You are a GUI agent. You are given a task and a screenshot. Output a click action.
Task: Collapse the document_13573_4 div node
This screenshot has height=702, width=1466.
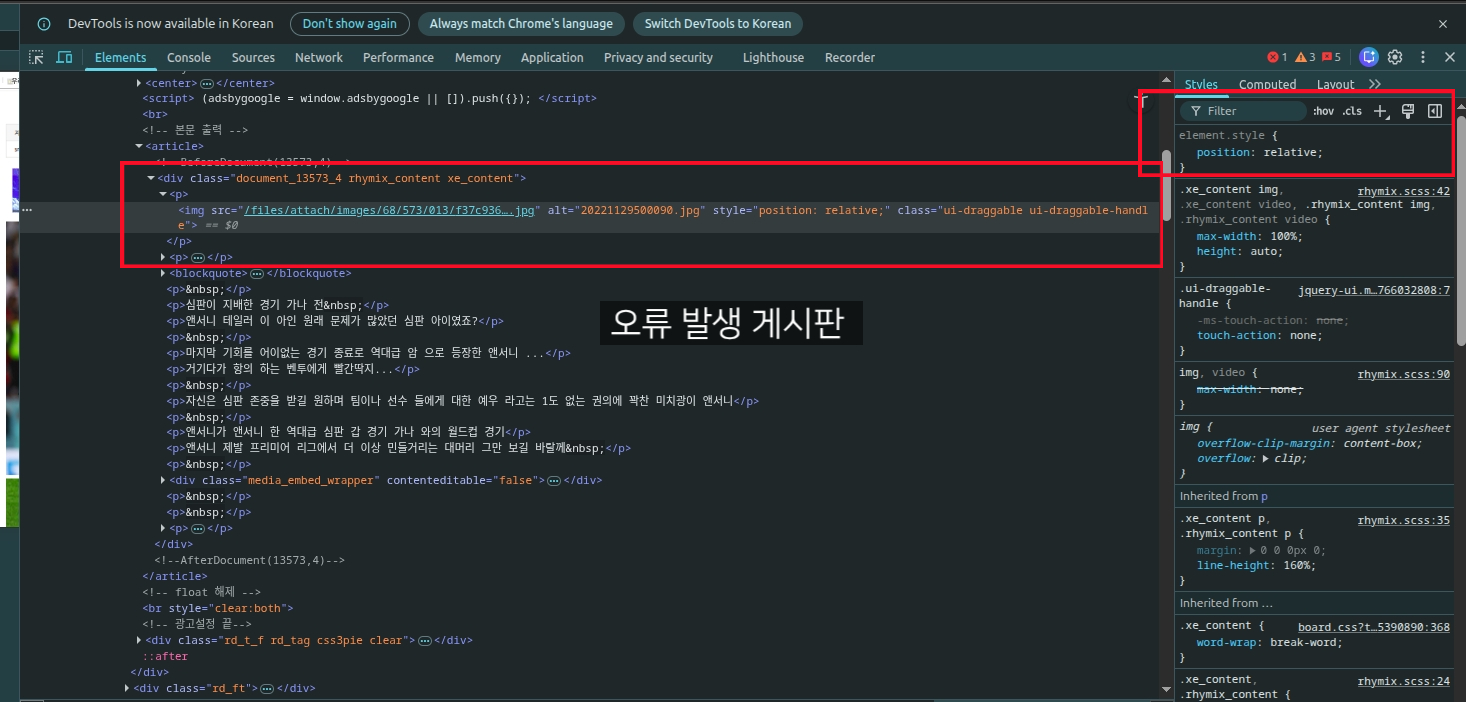(151, 178)
